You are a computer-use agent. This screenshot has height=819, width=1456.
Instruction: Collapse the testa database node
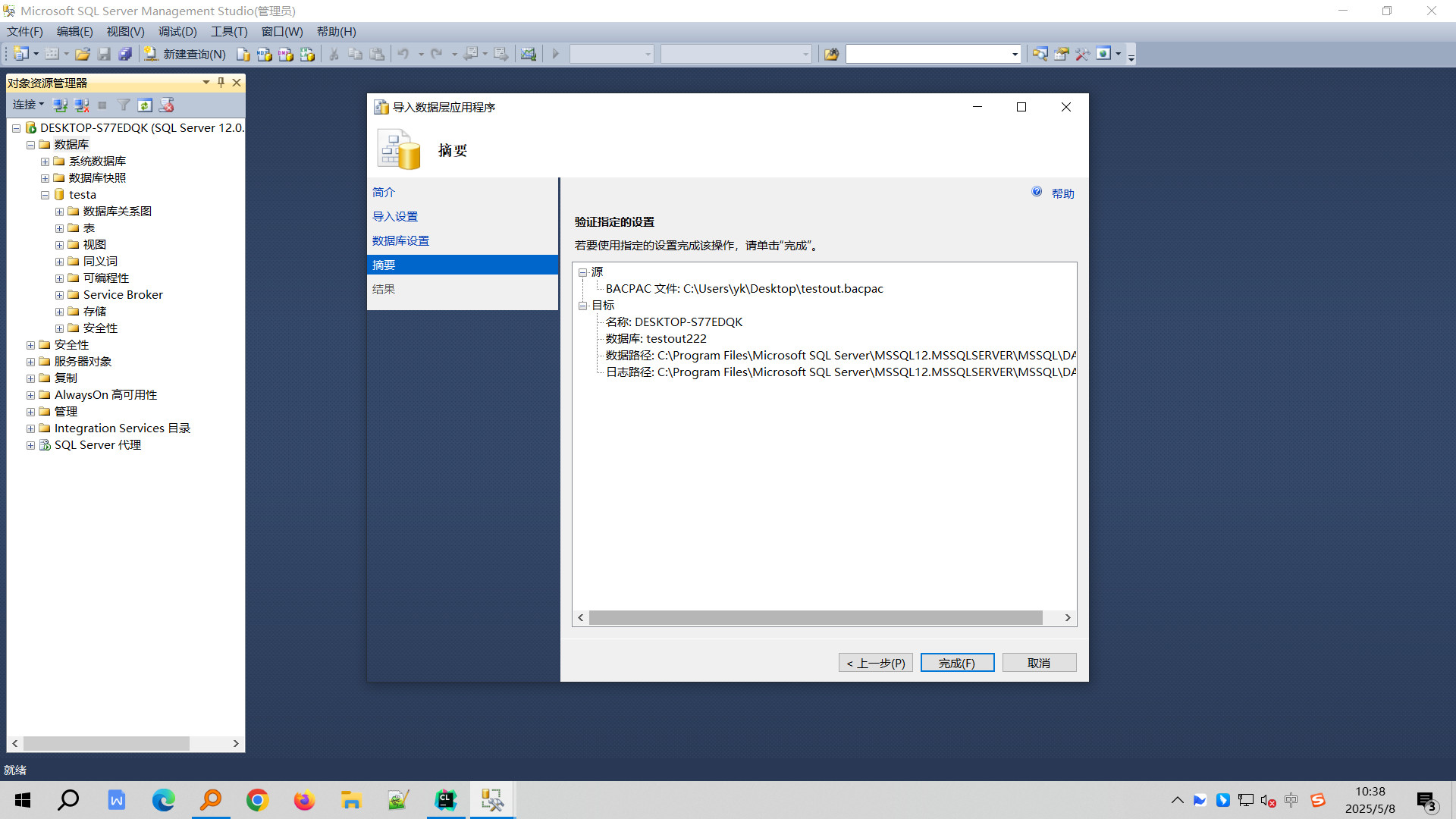click(x=45, y=194)
